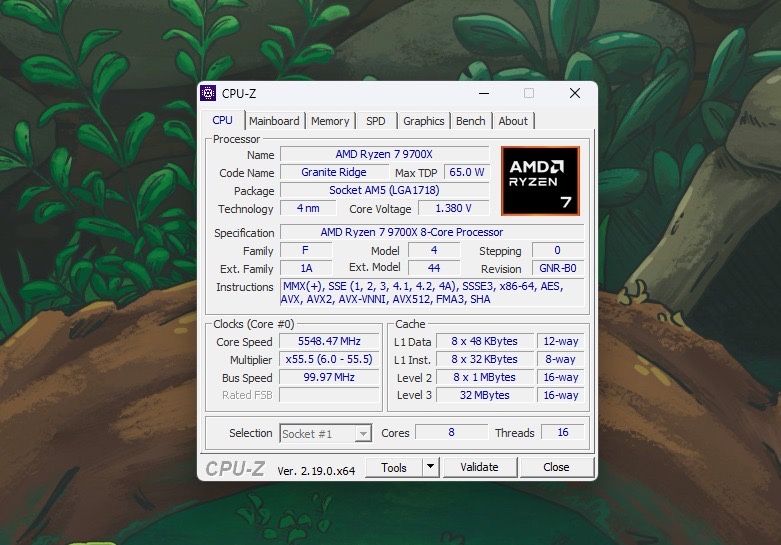Close the CPU-Z window with X
The height and width of the screenshot is (545, 781).
click(x=575, y=93)
